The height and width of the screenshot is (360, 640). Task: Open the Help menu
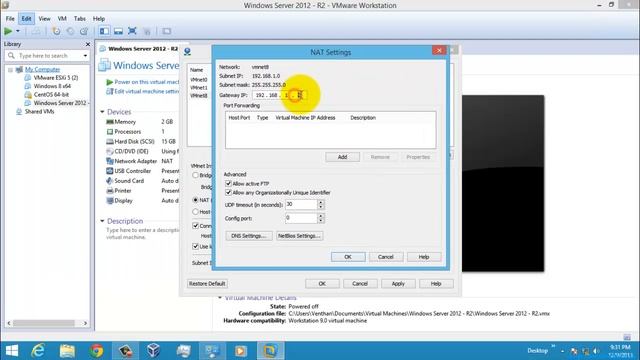pos(99,19)
